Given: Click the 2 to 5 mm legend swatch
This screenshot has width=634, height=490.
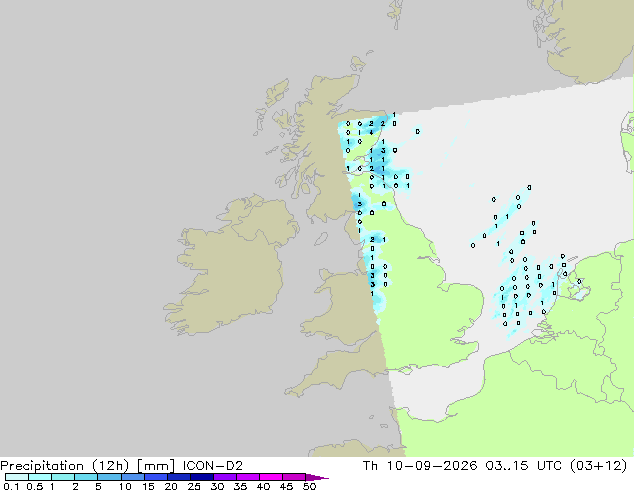Looking at the screenshot, I should tap(86, 477).
